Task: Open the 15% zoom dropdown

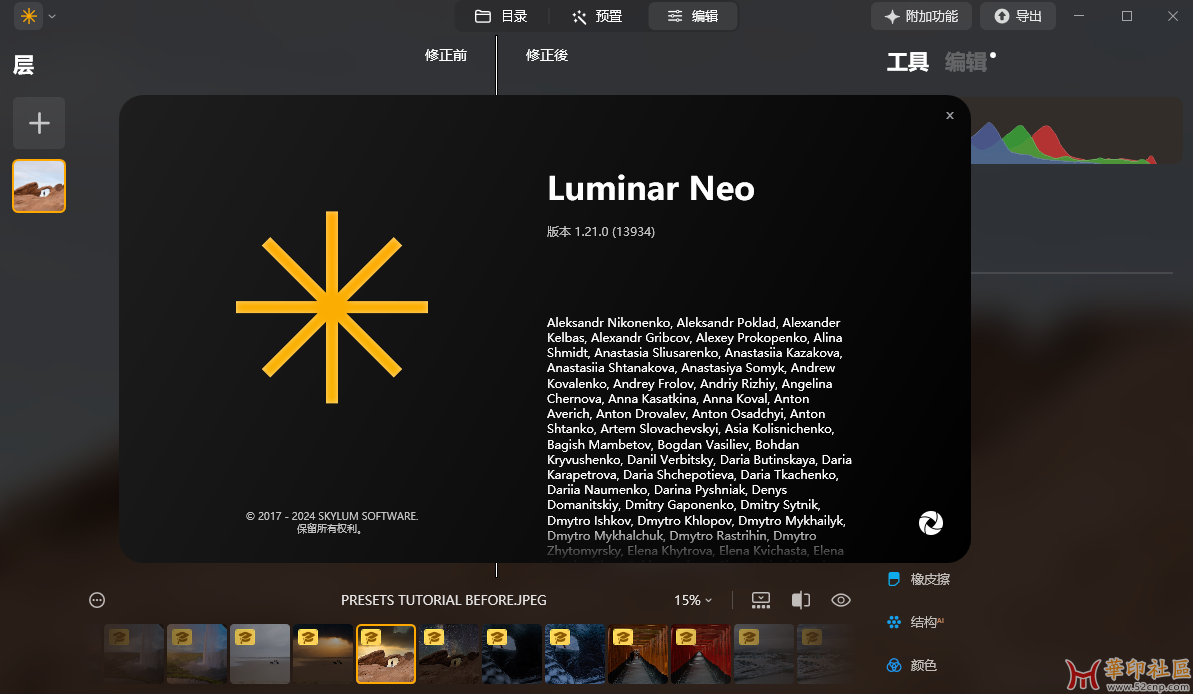Action: [693, 600]
